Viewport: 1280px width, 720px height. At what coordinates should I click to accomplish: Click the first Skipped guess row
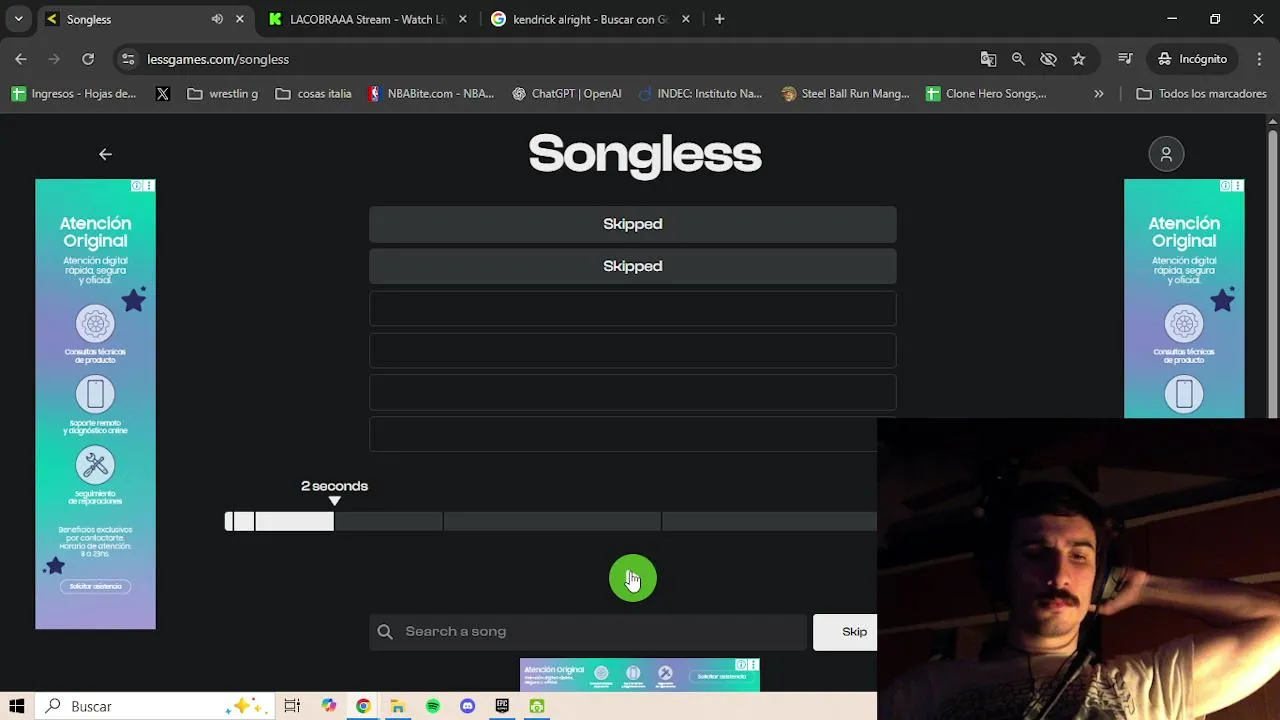[633, 224]
